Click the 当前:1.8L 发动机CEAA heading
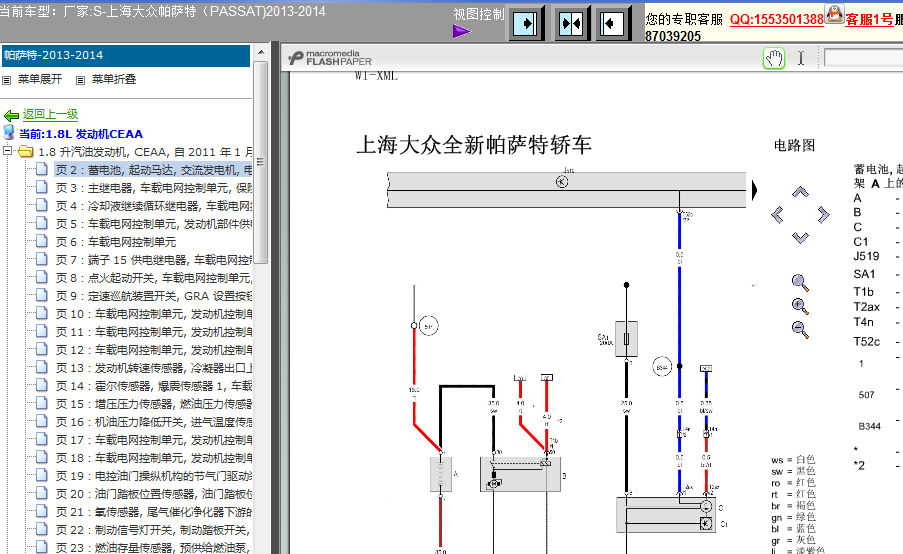 coord(81,134)
